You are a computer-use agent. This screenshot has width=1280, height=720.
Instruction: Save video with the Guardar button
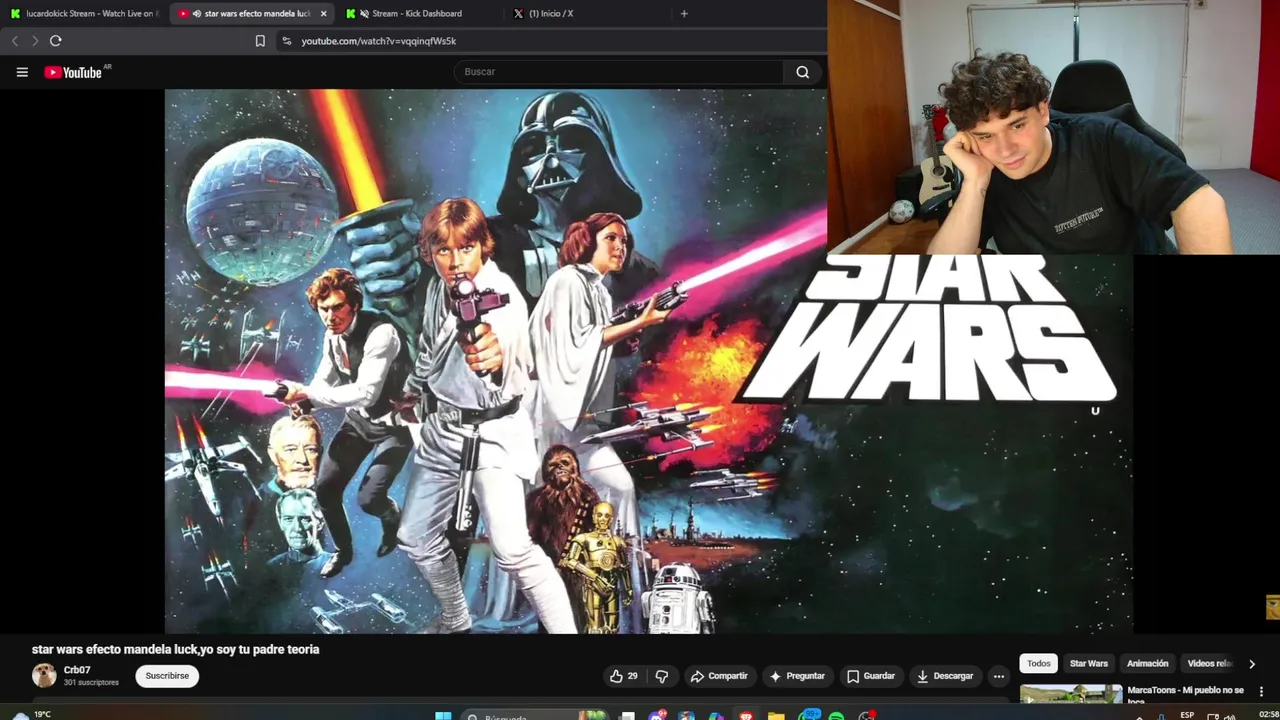[x=871, y=676]
